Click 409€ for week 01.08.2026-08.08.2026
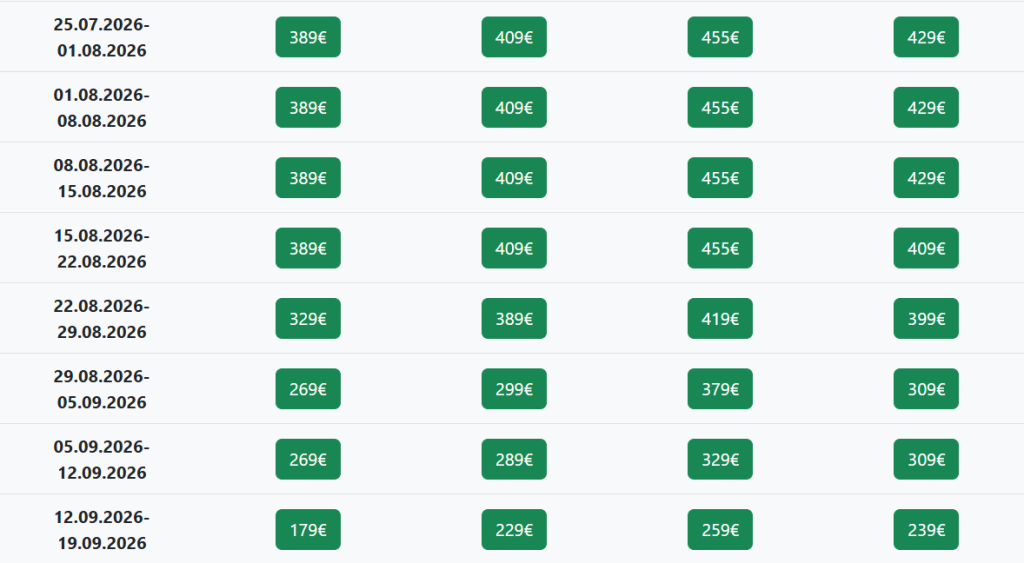Screen dimensions: 1024x563 pos(514,107)
